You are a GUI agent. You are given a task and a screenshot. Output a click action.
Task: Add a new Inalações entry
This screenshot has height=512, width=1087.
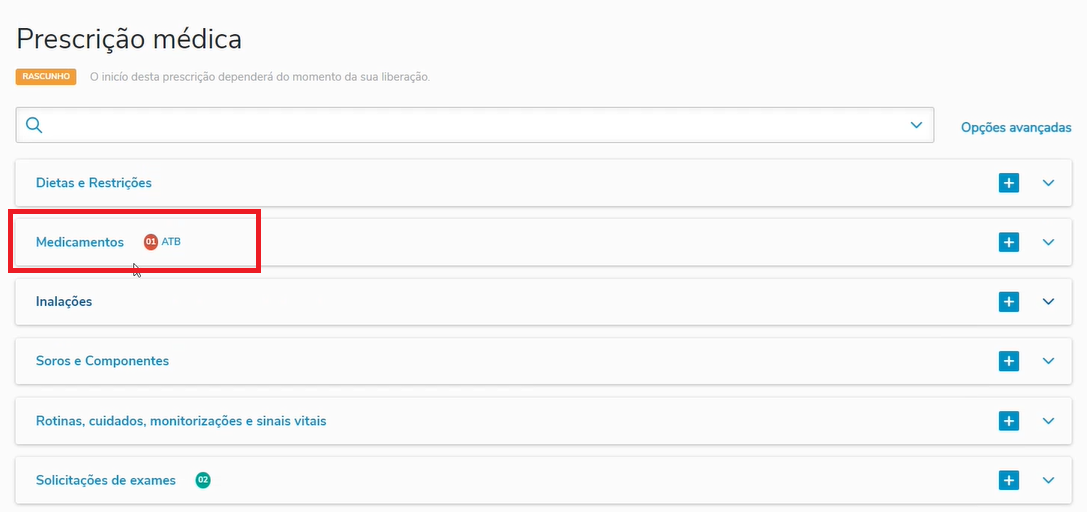(x=1009, y=301)
